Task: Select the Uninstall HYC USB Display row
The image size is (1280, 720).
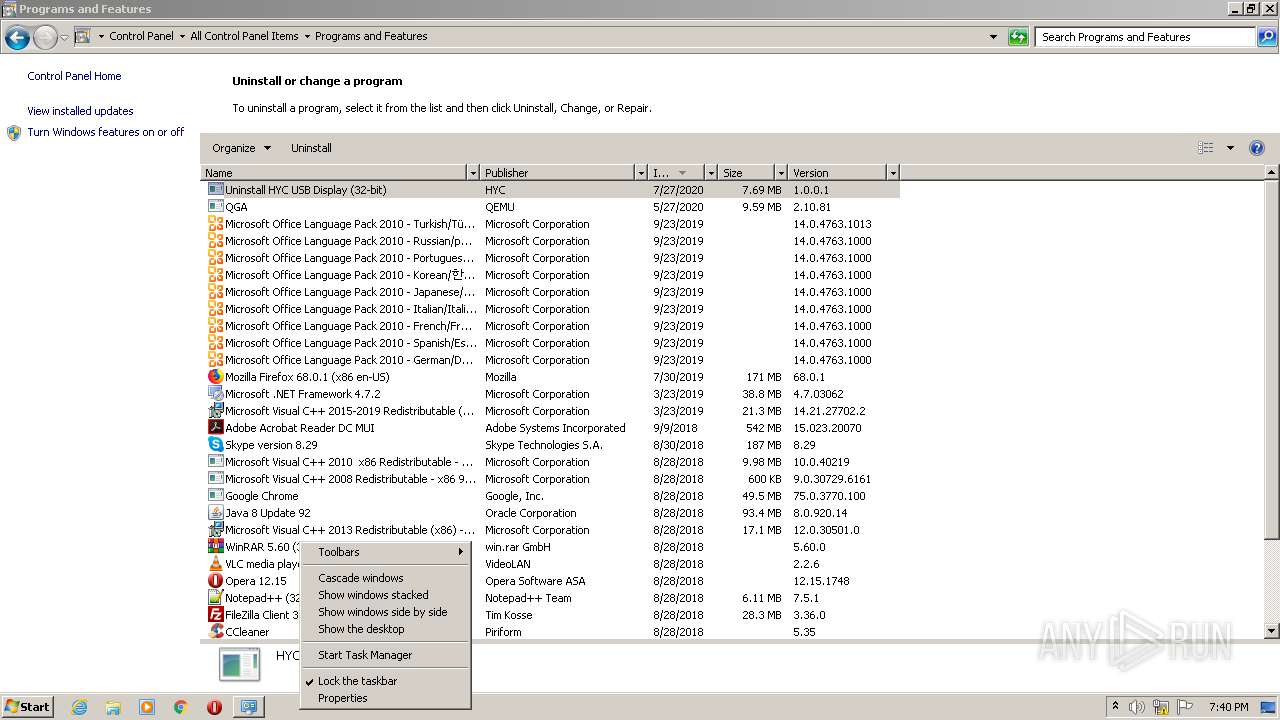Action: pos(550,190)
